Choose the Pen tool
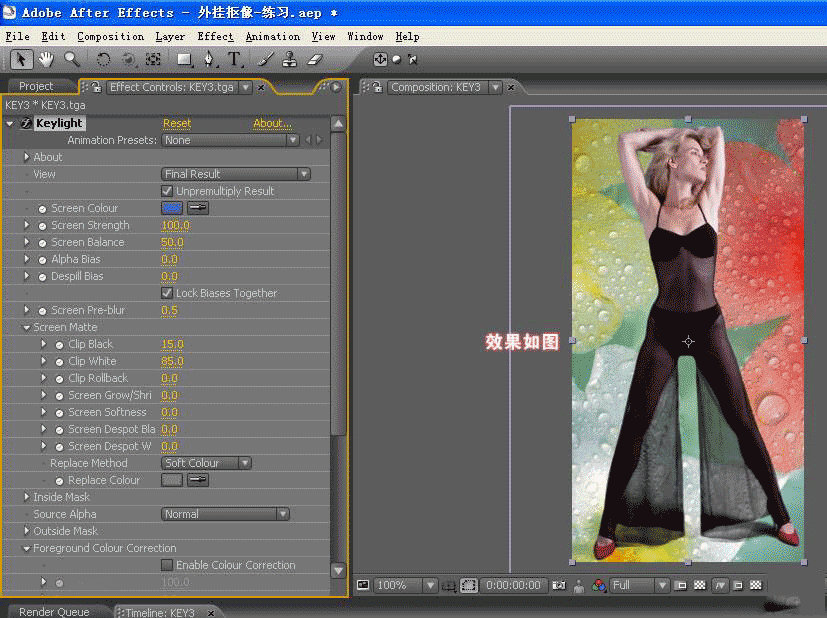The height and width of the screenshot is (618, 827). click(208, 59)
